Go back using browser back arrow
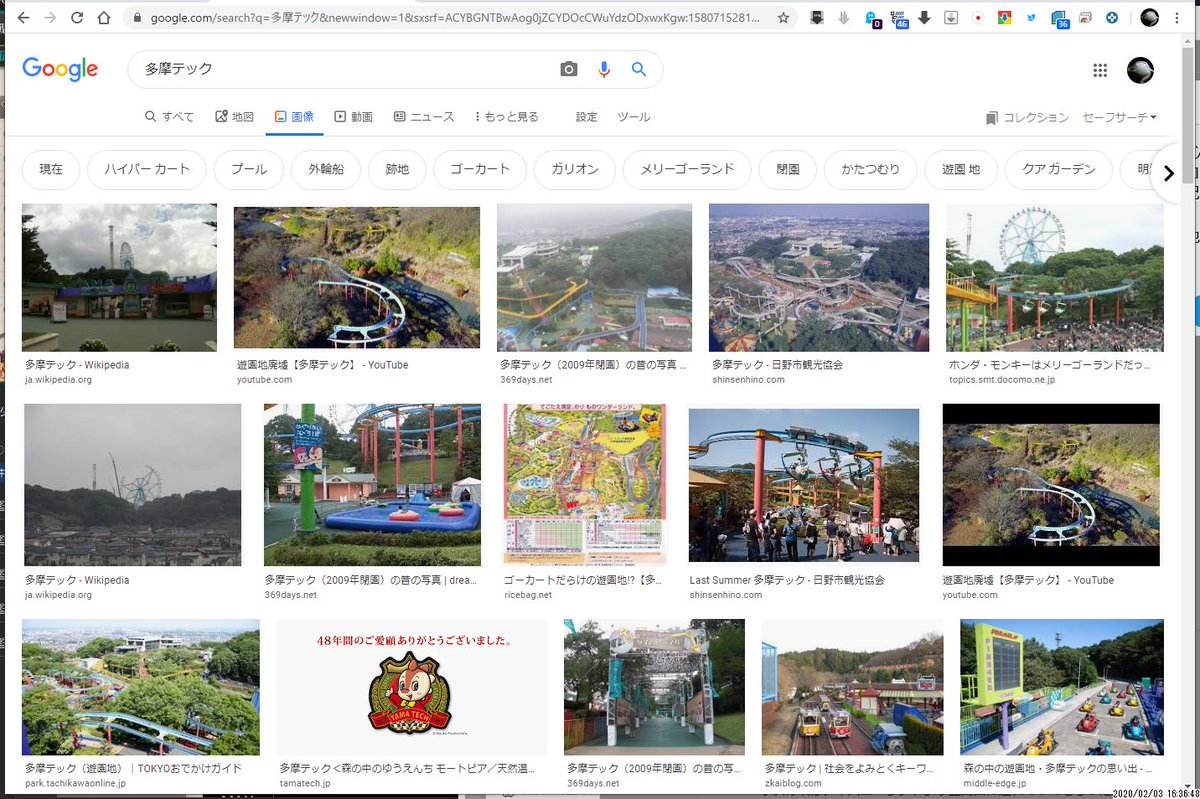 (x=23, y=18)
